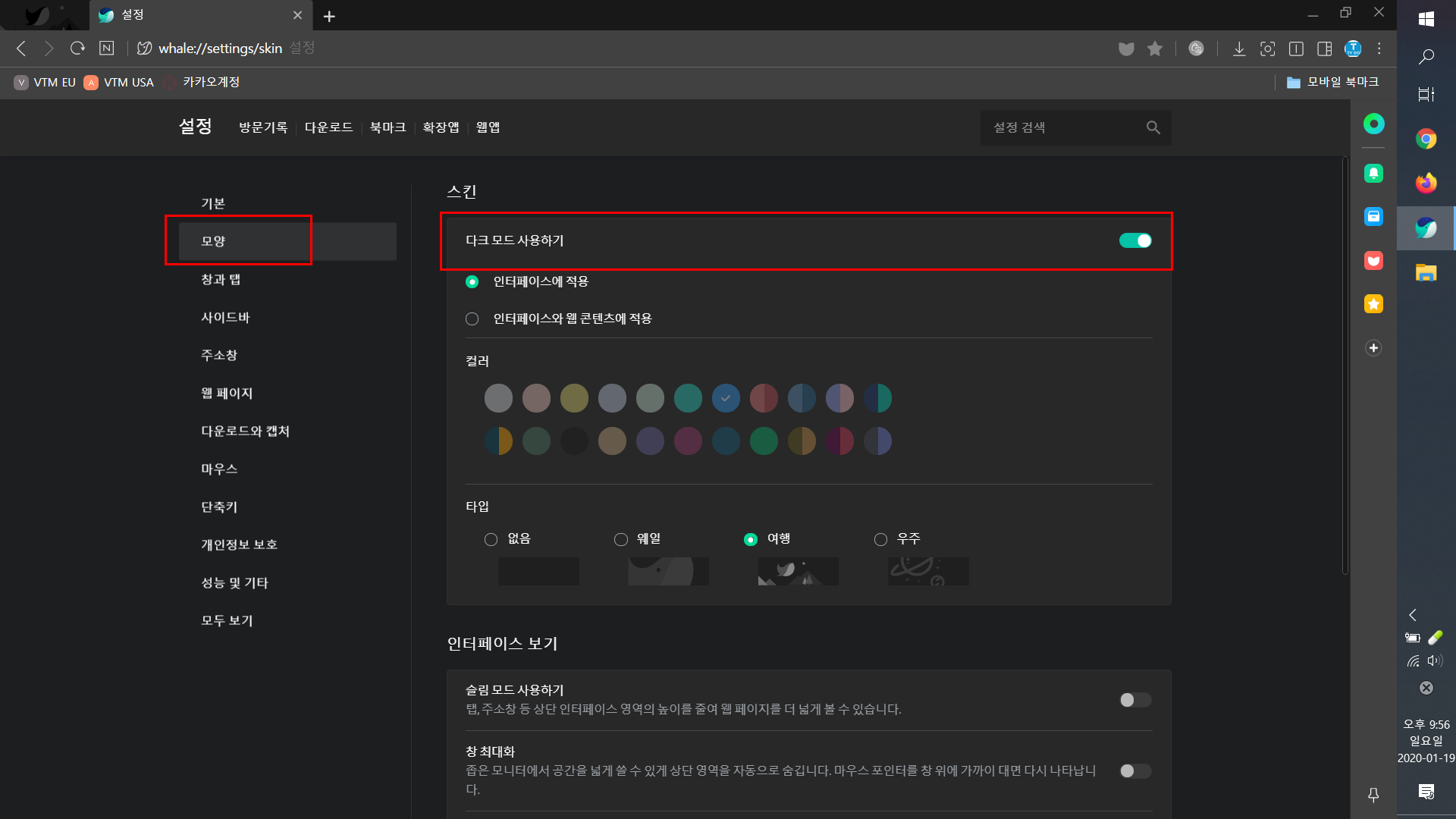Add a new sidebar app with plus
Screen dimensions: 1456x819
point(1373,348)
